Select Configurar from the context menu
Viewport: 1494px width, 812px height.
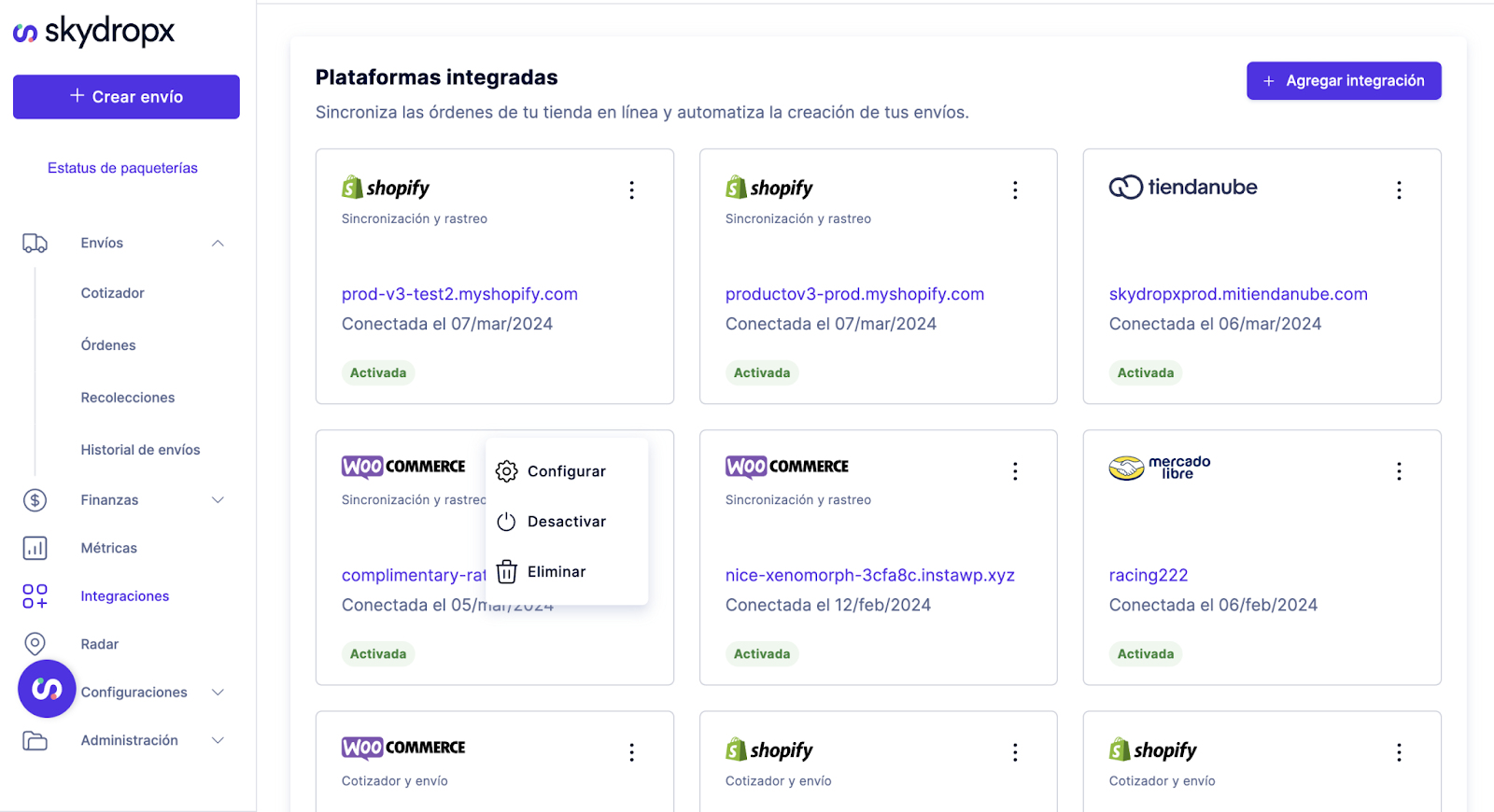coord(567,471)
